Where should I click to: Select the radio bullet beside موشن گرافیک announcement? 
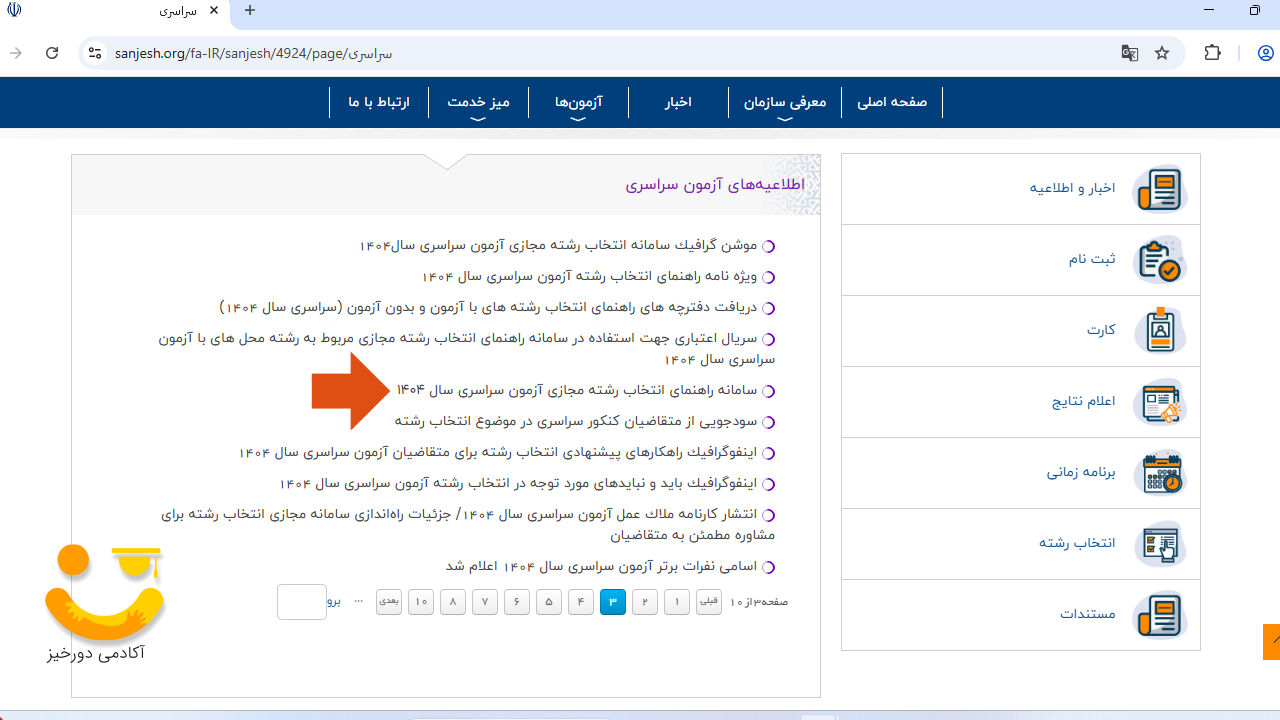tap(768, 245)
